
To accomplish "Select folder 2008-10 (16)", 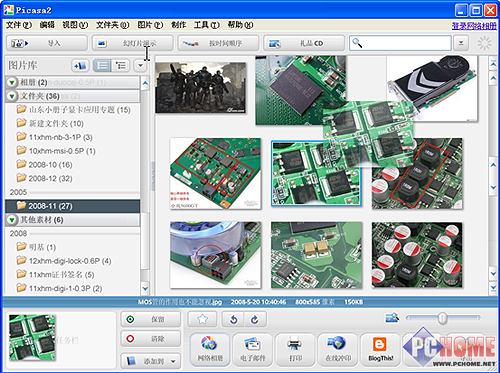I will coord(44,165).
